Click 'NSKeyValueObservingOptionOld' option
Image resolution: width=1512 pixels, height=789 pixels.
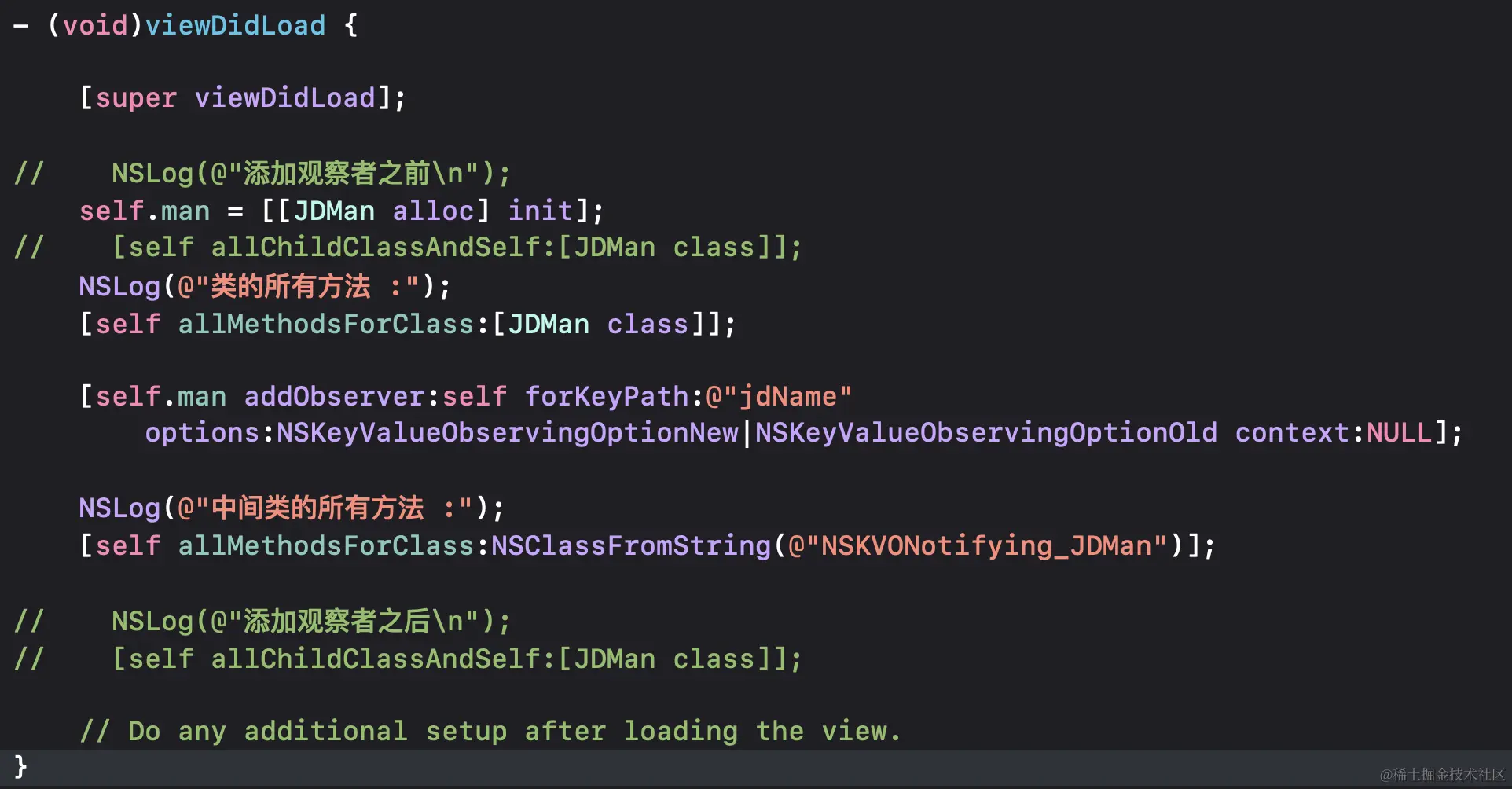pyautogui.click(x=986, y=433)
